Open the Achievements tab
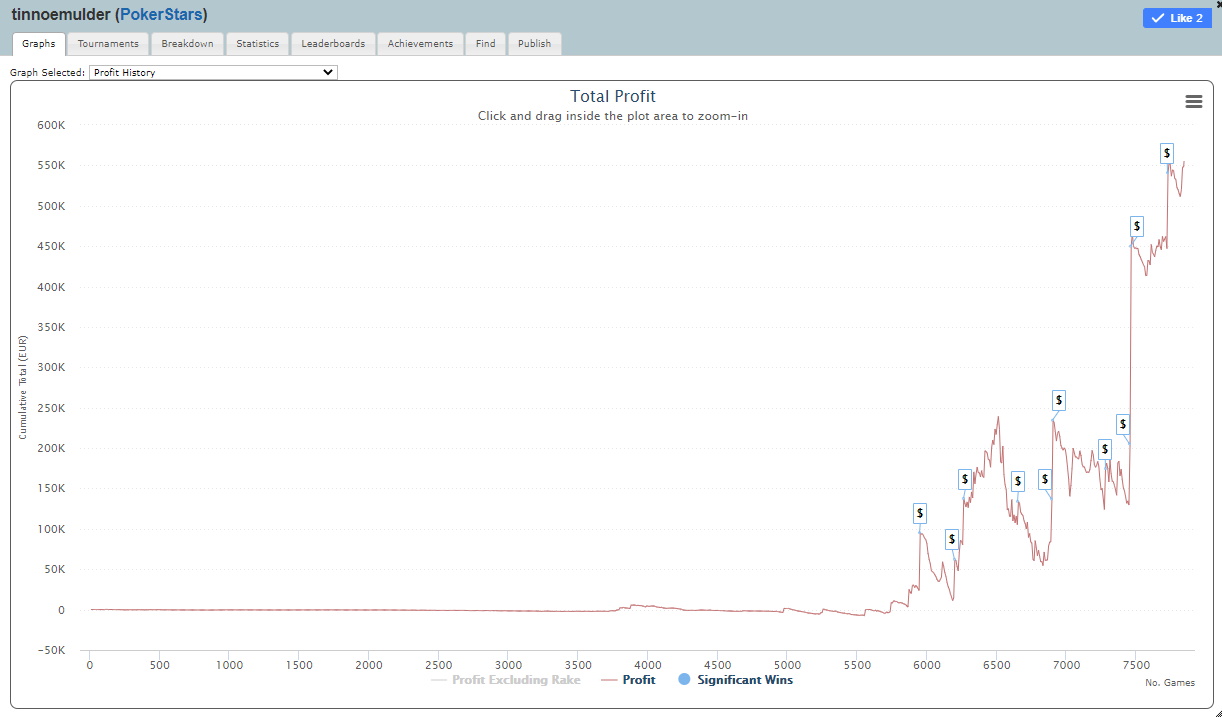This screenshot has width=1222, height=719. [420, 44]
